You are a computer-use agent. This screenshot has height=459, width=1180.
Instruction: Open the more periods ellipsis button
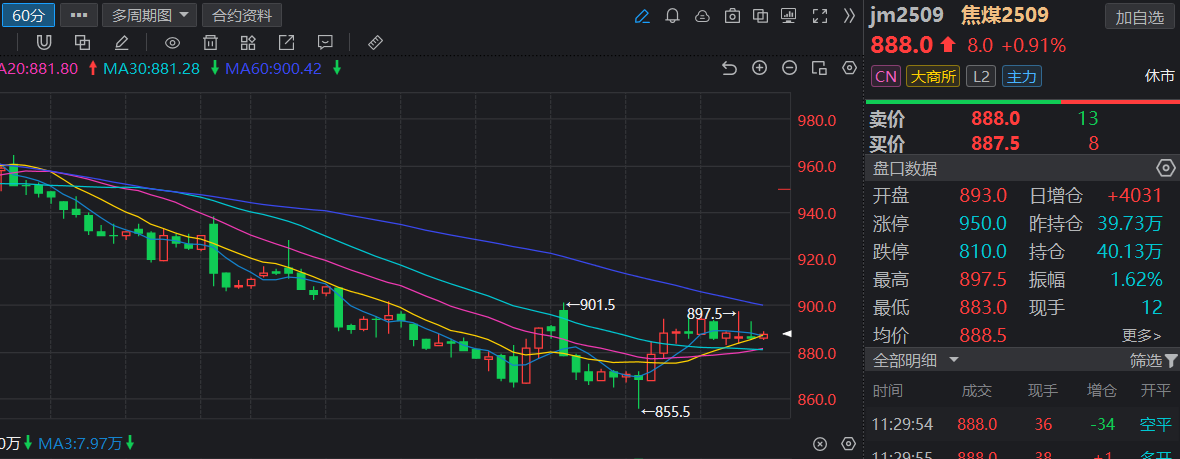click(78, 15)
